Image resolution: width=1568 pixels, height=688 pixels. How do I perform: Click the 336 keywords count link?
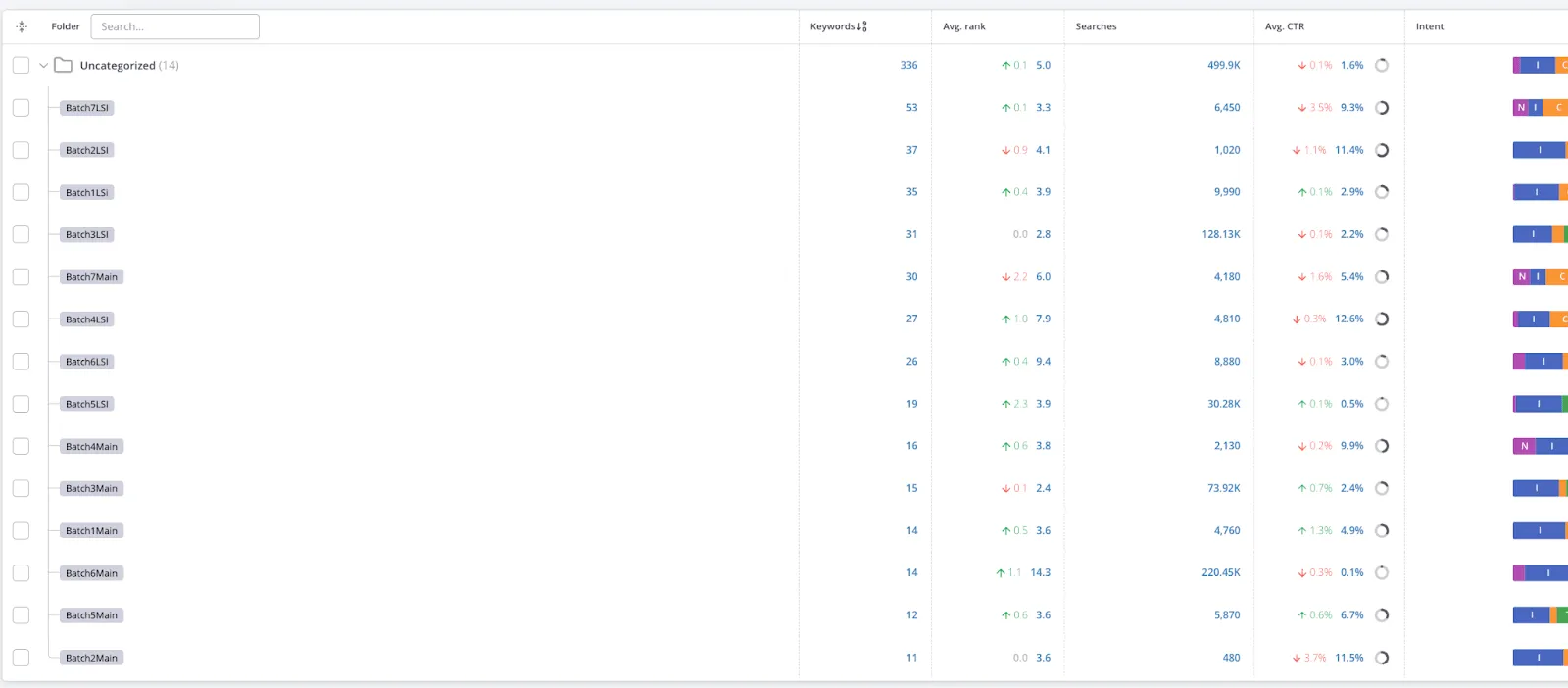908,66
